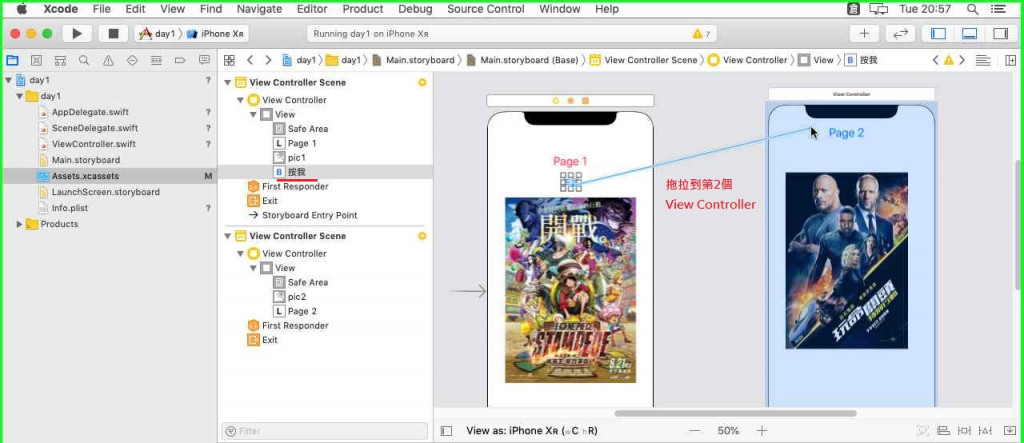Open code review with the arrows button
This screenshot has height=443, width=1024.
tap(900, 33)
